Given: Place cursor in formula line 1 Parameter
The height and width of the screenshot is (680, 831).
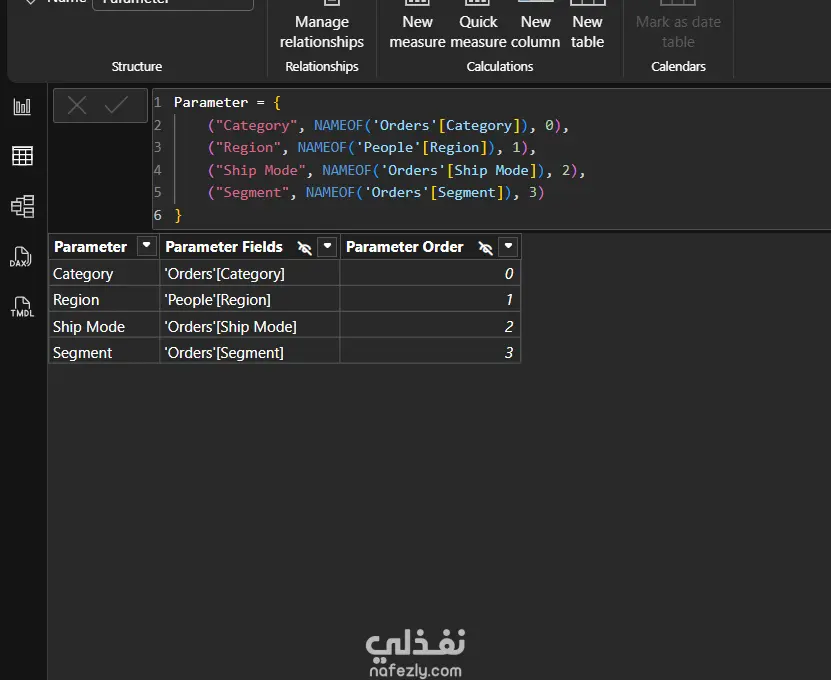Looking at the screenshot, I should 211,102.
